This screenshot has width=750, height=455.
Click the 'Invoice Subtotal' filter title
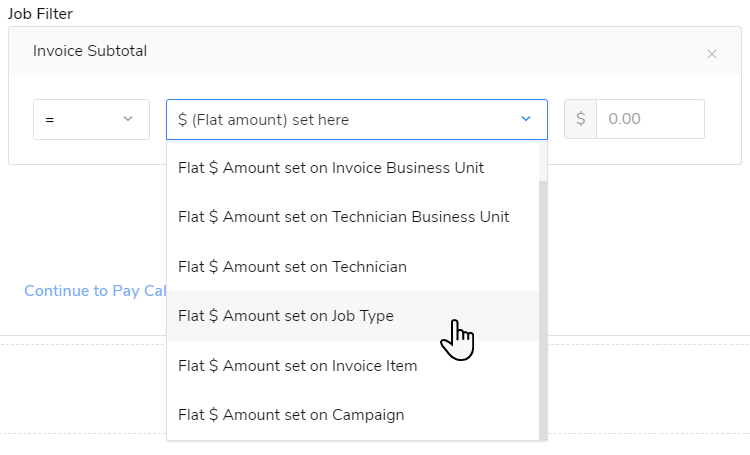(x=90, y=51)
